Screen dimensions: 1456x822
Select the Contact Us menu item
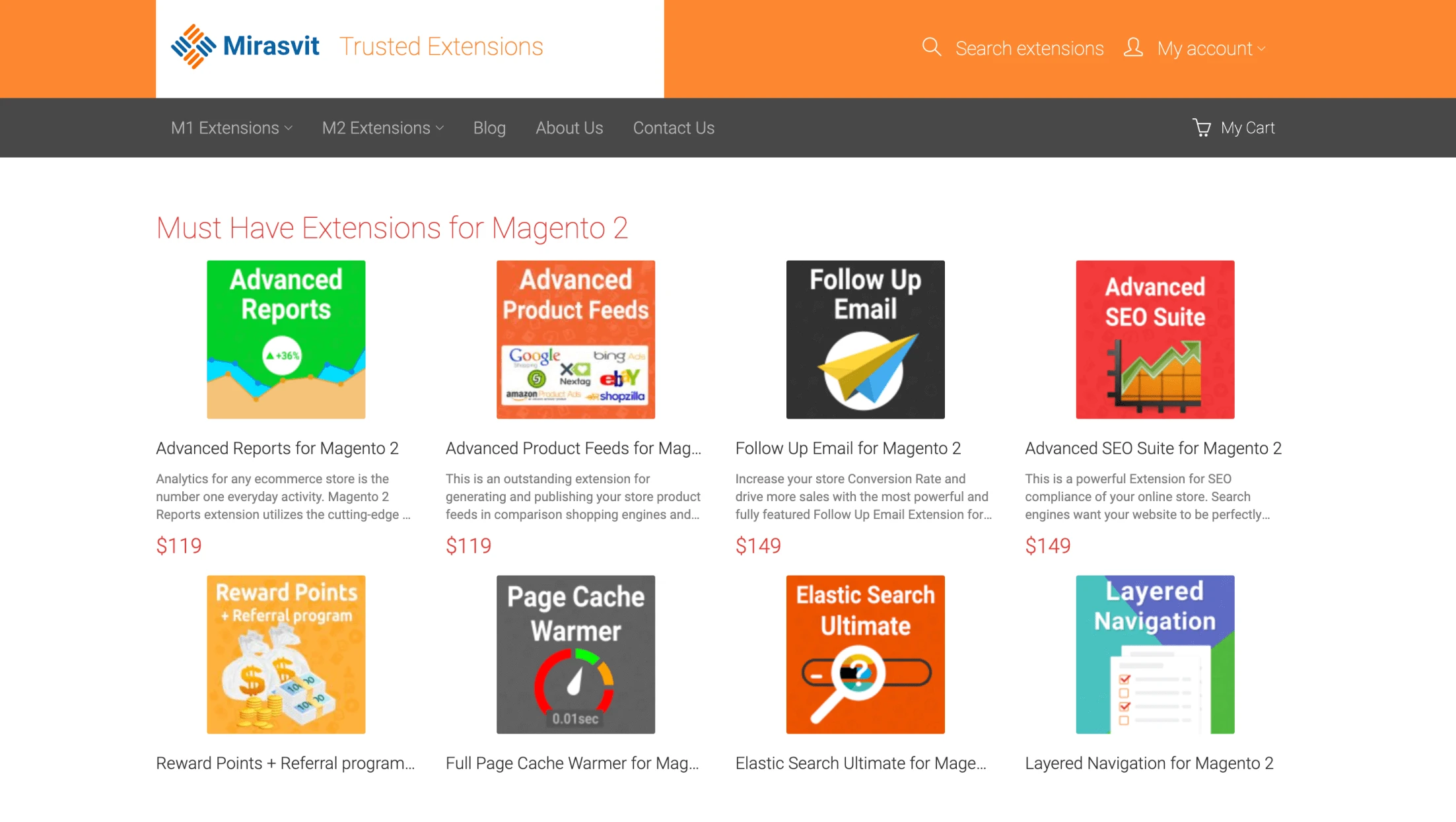pos(674,127)
